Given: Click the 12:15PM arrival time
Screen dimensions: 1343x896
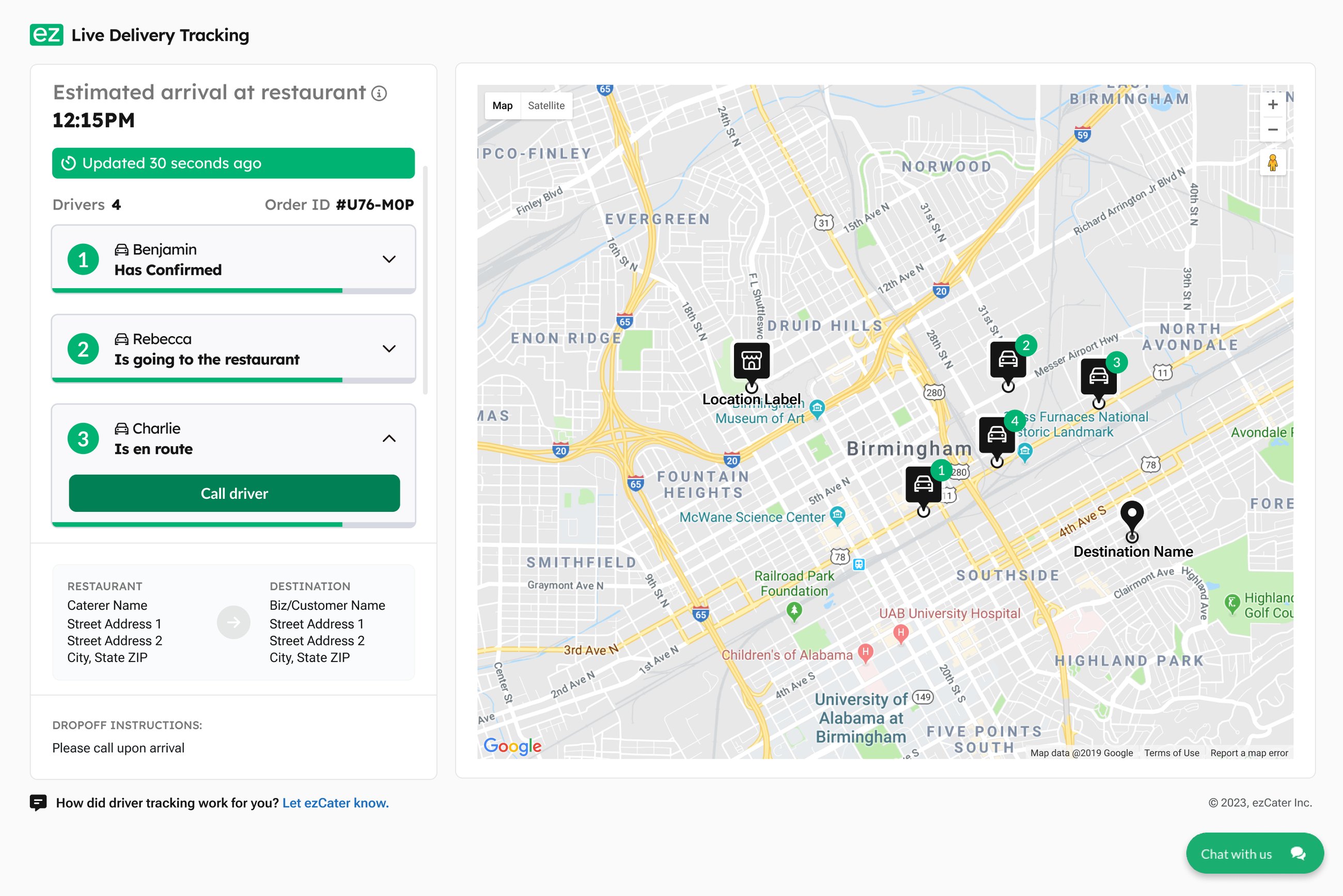Looking at the screenshot, I should [x=93, y=120].
